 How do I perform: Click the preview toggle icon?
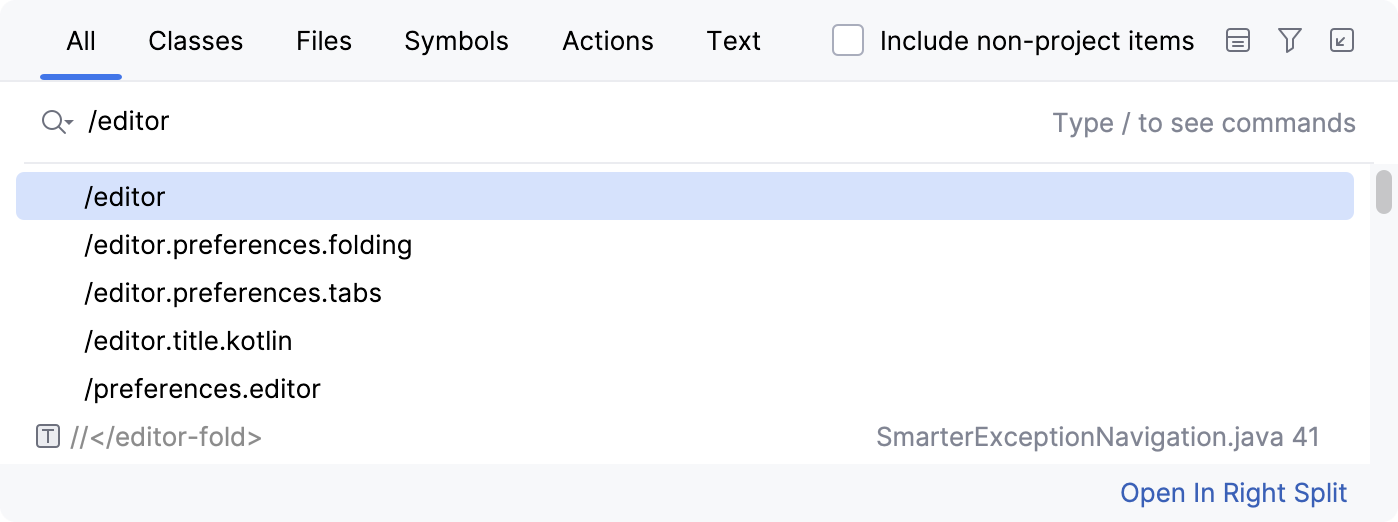(x=1238, y=41)
